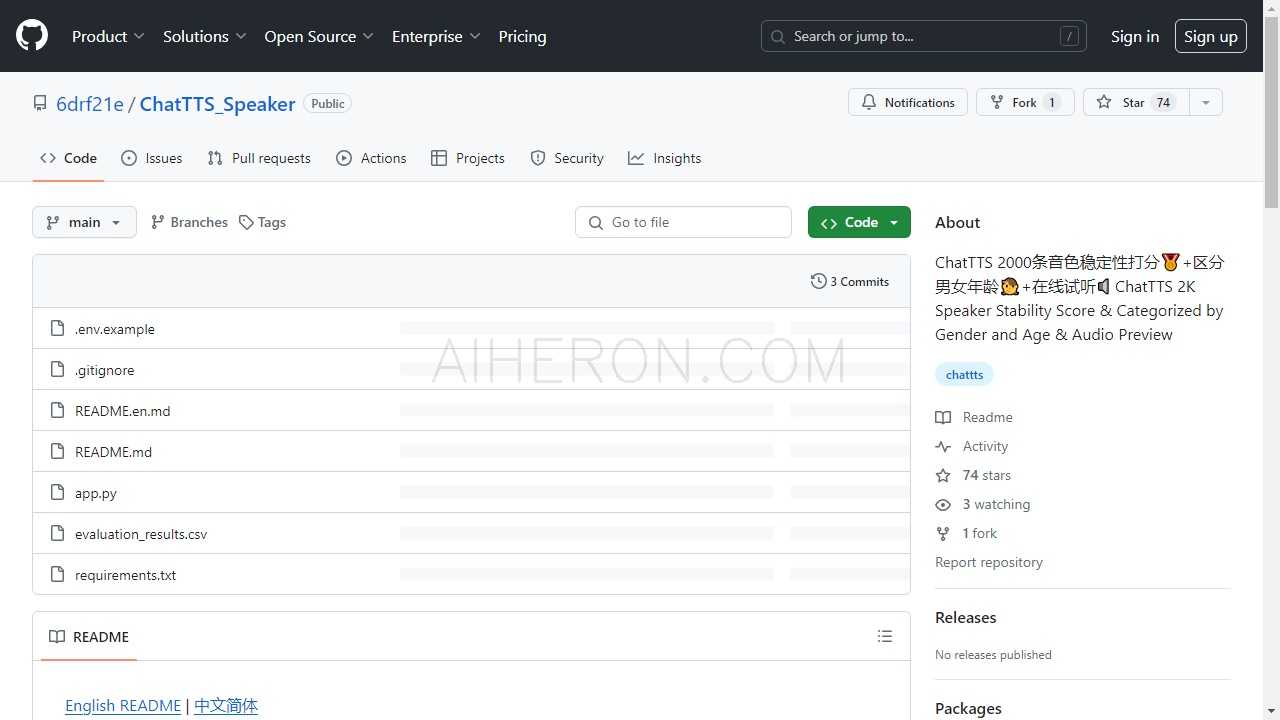Open the Product menu in header
The height and width of the screenshot is (720, 1280).
(108, 36)
